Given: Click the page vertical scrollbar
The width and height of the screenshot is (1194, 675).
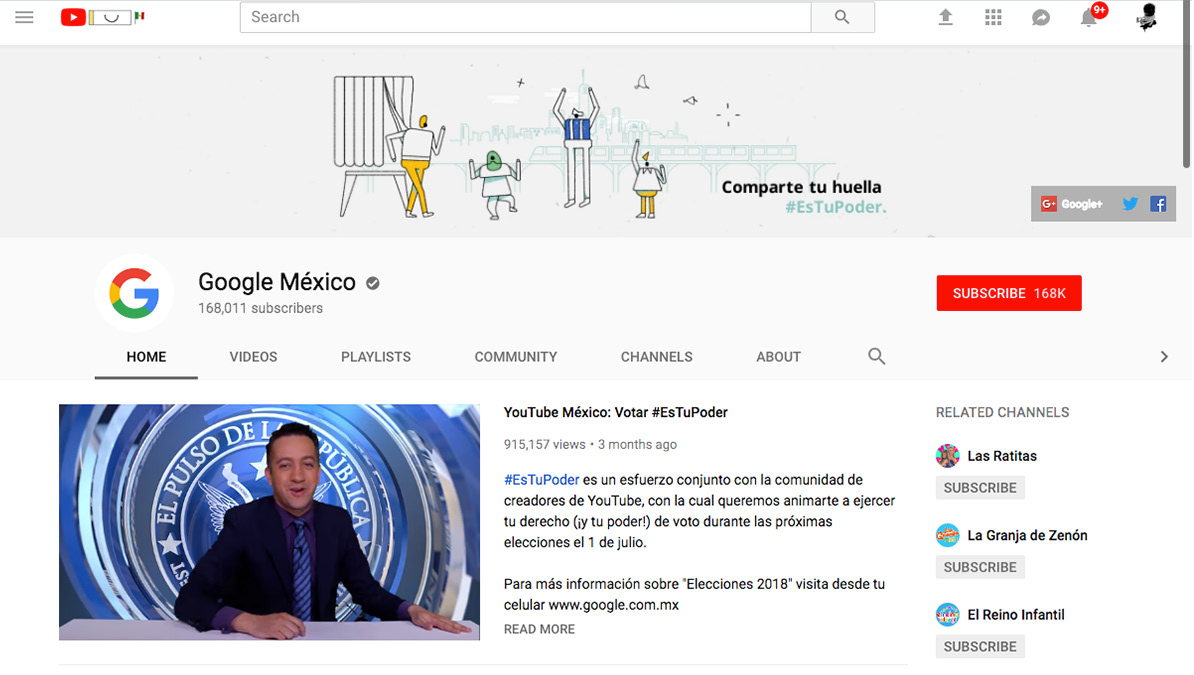Looking at the screenshot, I should 1186,84.
